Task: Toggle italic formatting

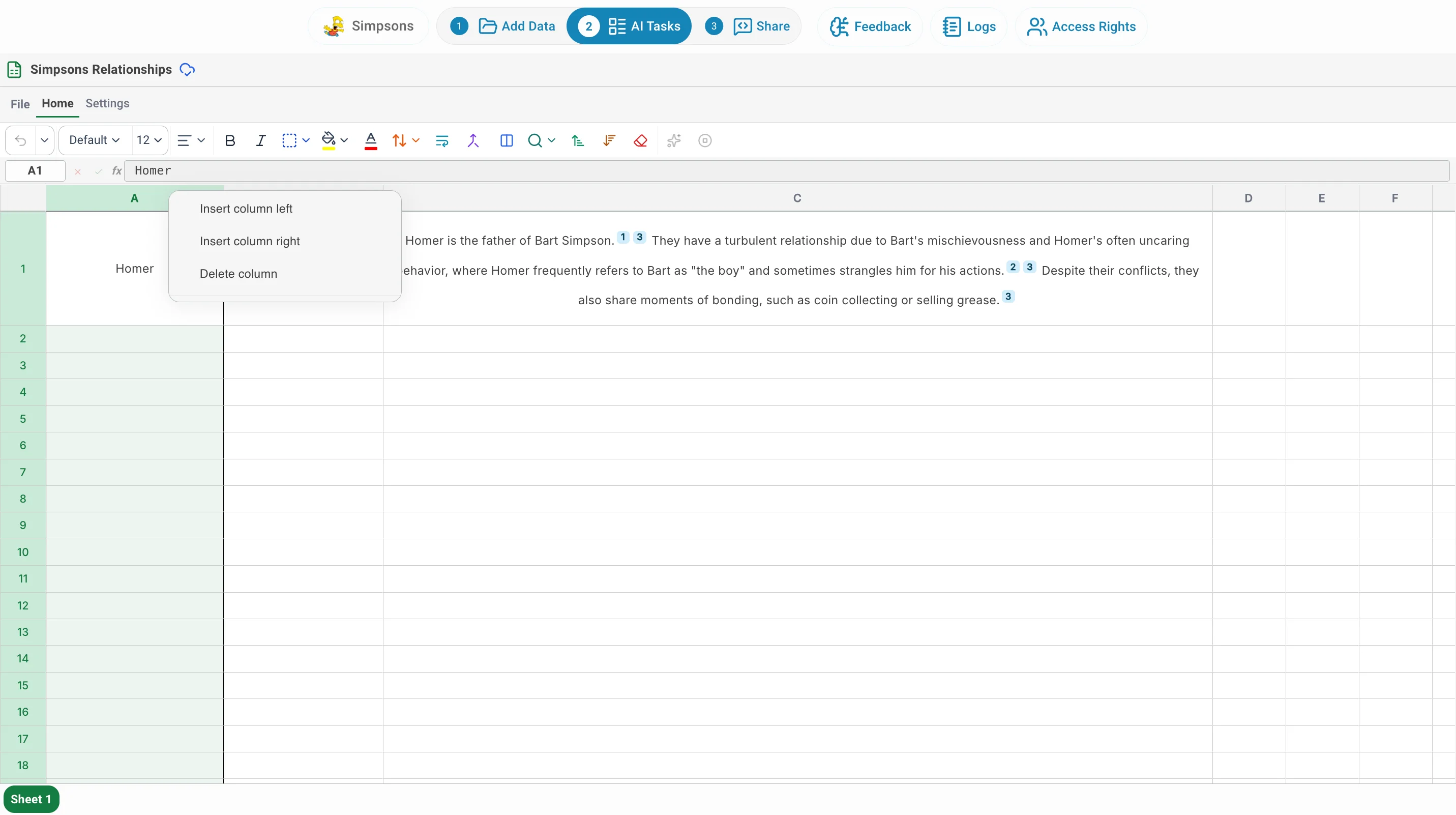Action: (x=260, y=140)
